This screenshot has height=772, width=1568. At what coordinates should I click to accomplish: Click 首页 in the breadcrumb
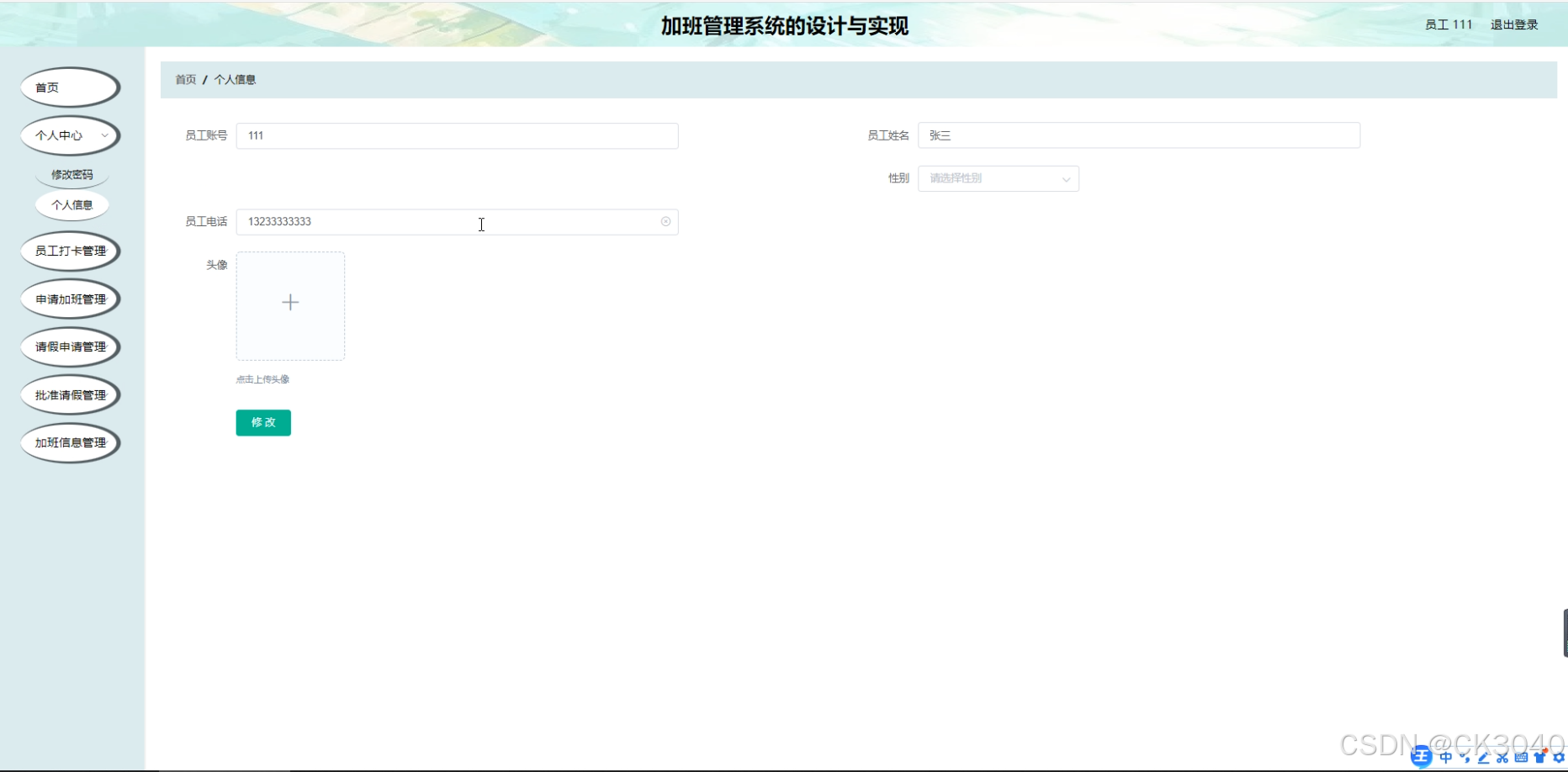click(185, 79)
